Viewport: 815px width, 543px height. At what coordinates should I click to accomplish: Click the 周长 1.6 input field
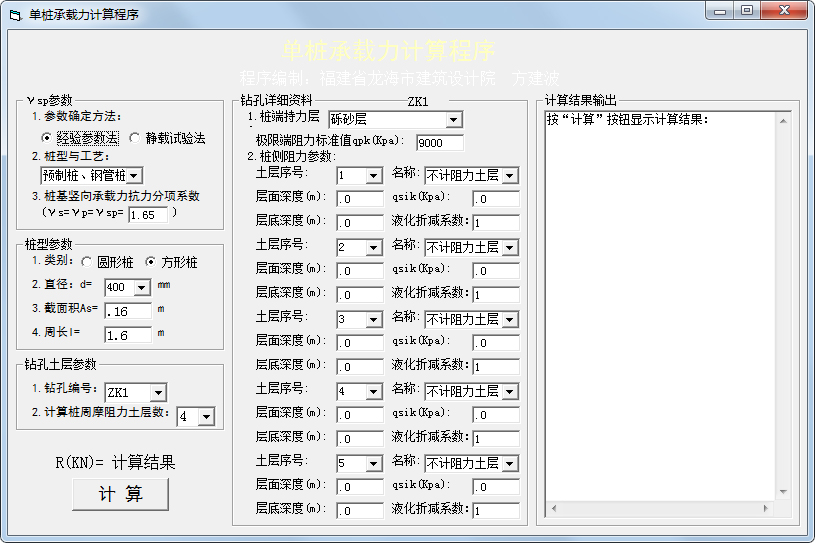[128, 335]
